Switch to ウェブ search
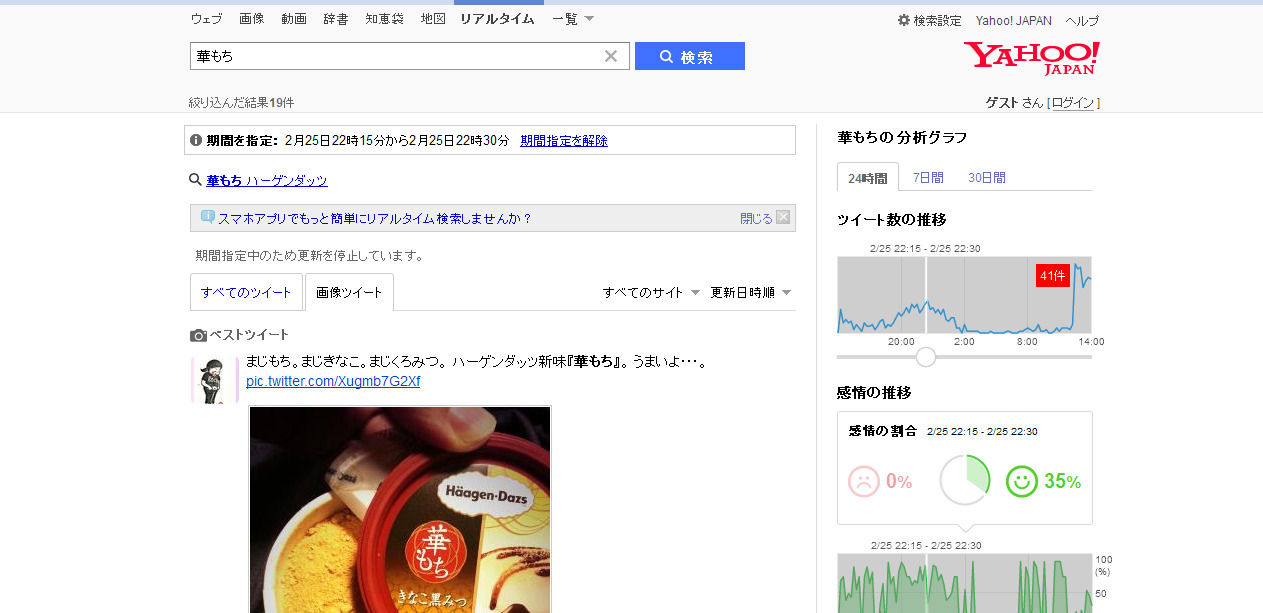The image size is (1263, 613). point(206,18)
